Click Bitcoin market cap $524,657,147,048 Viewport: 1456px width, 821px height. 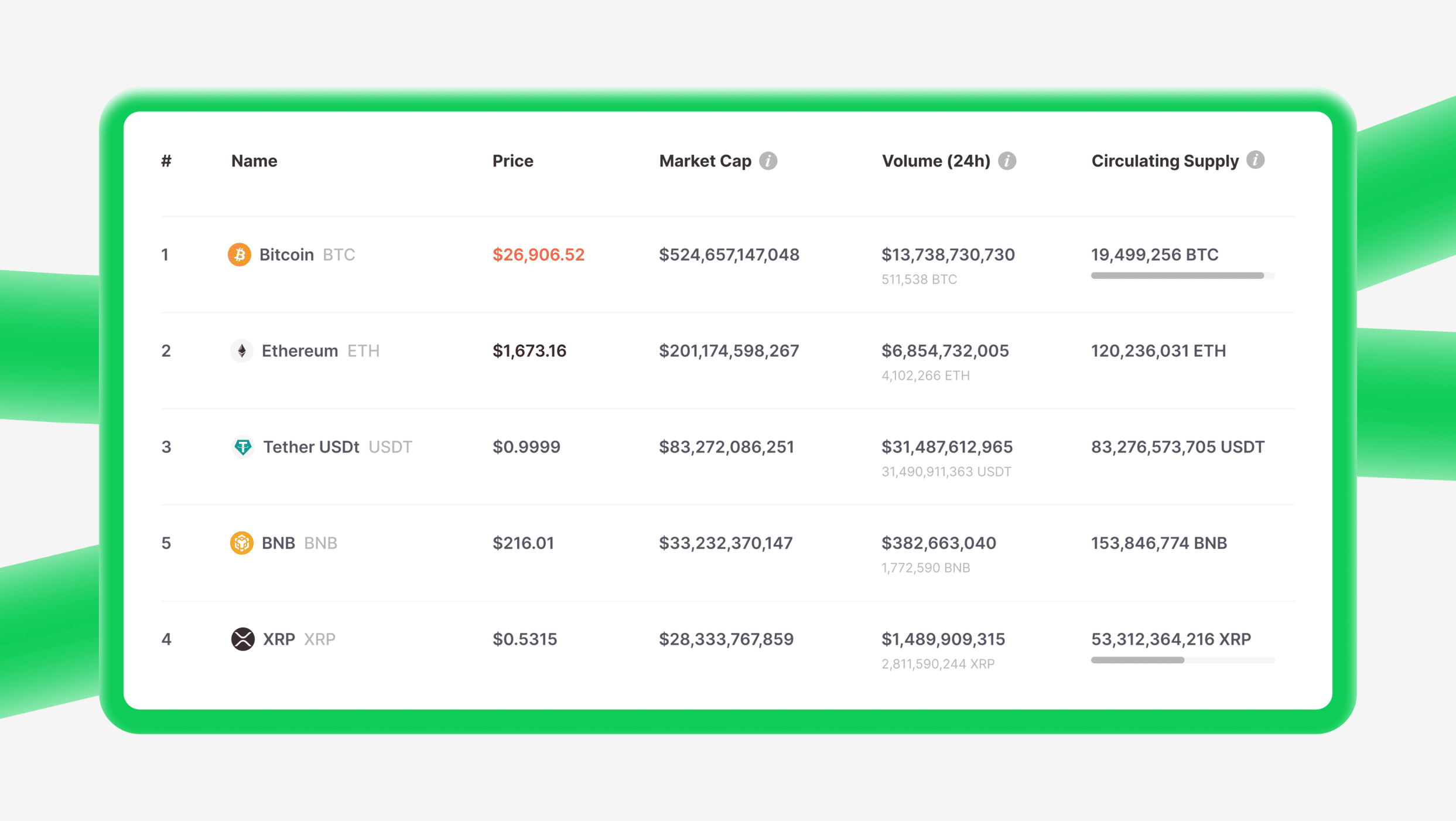[729, 254]
